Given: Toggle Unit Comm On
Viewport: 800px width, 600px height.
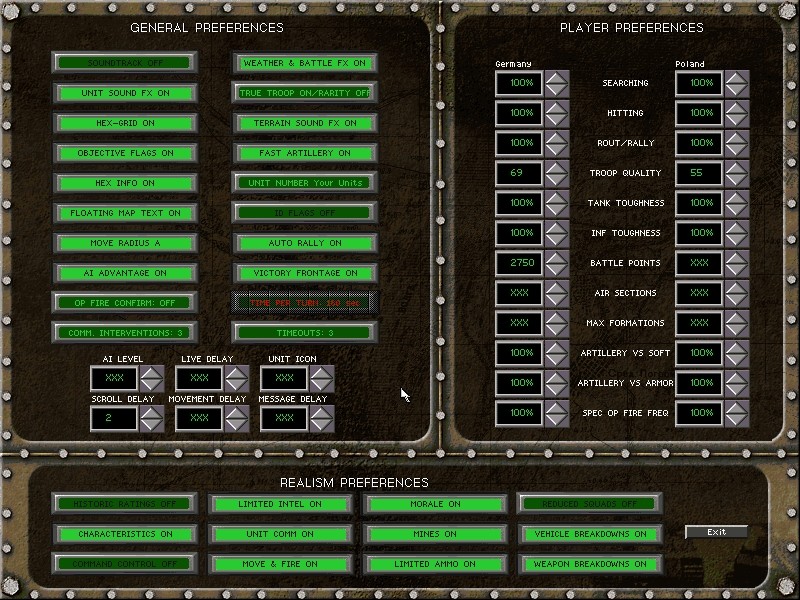Looking at the screenshot, I should (x=280, y=534).
